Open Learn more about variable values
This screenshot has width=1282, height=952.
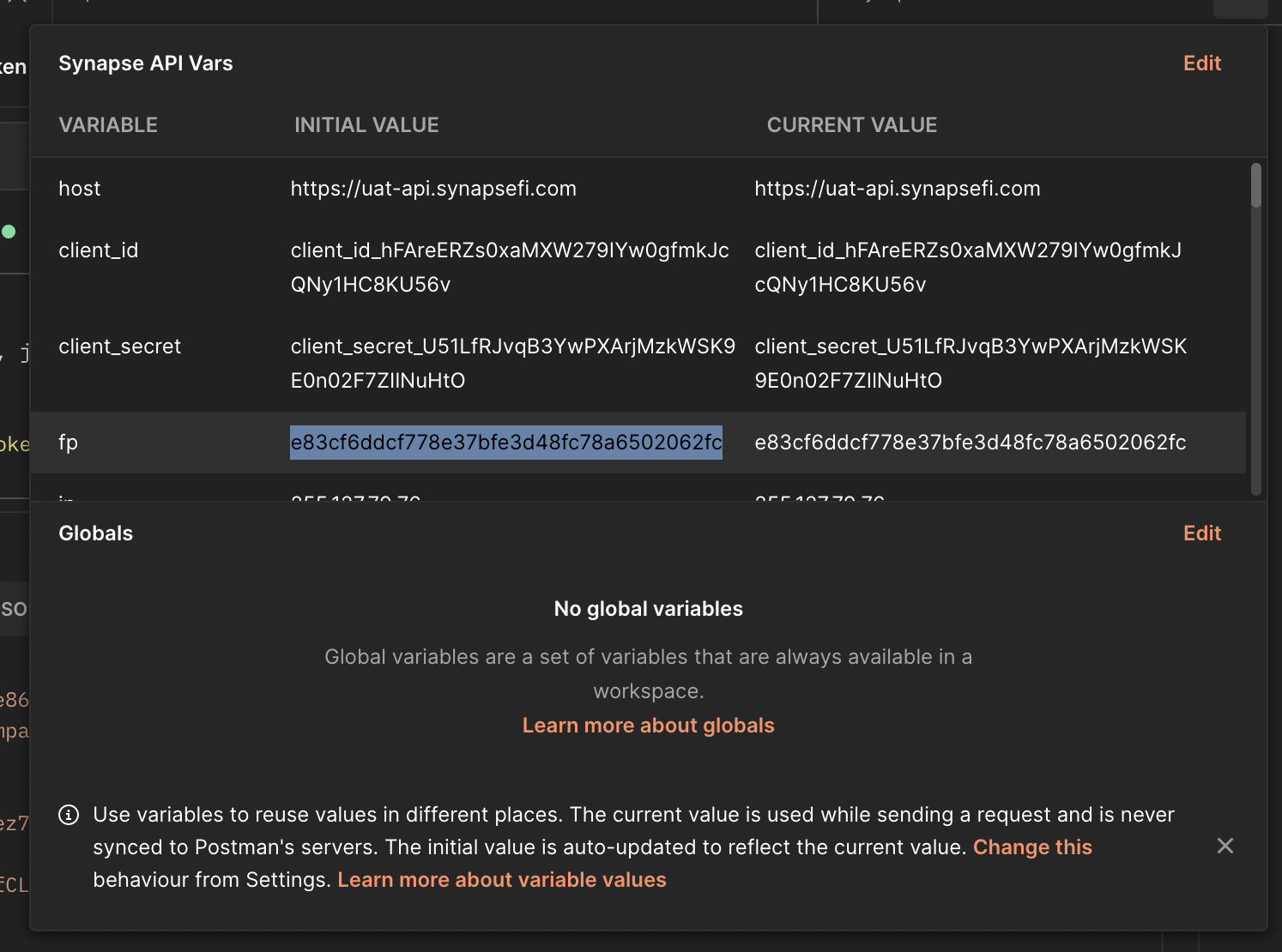click(502, 880)
